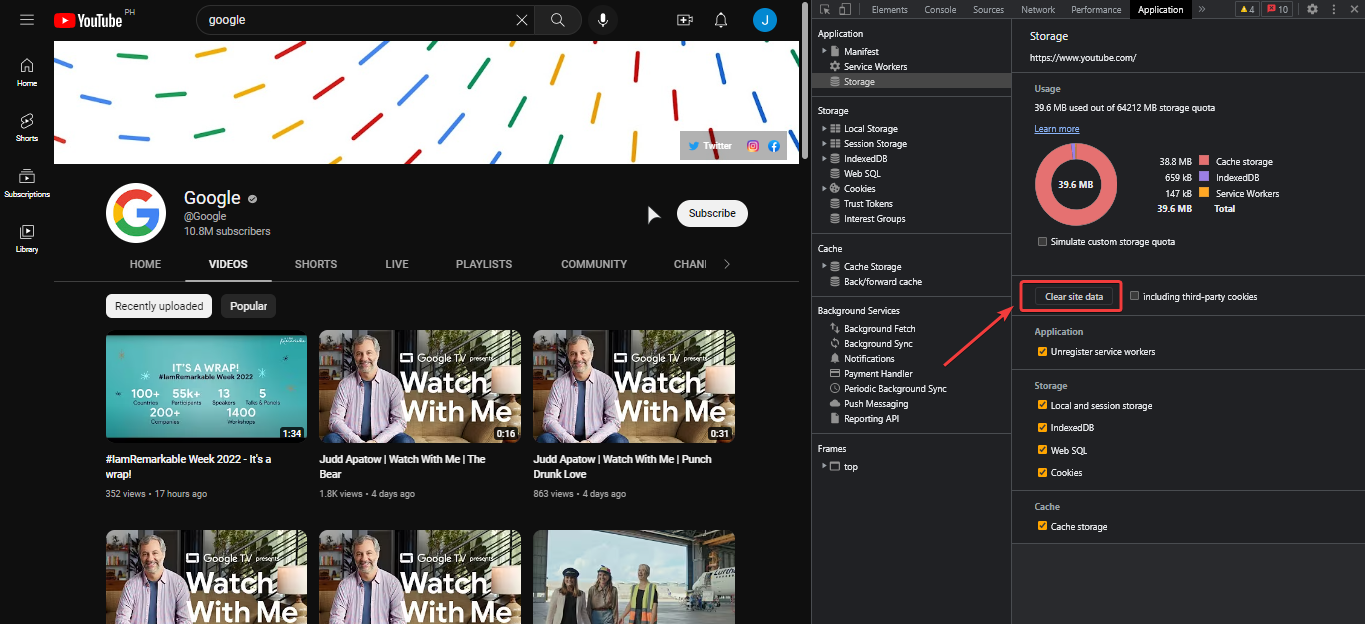Switch to the Console tab
This screenshot has width=1365, height=624.
[940, 9]
